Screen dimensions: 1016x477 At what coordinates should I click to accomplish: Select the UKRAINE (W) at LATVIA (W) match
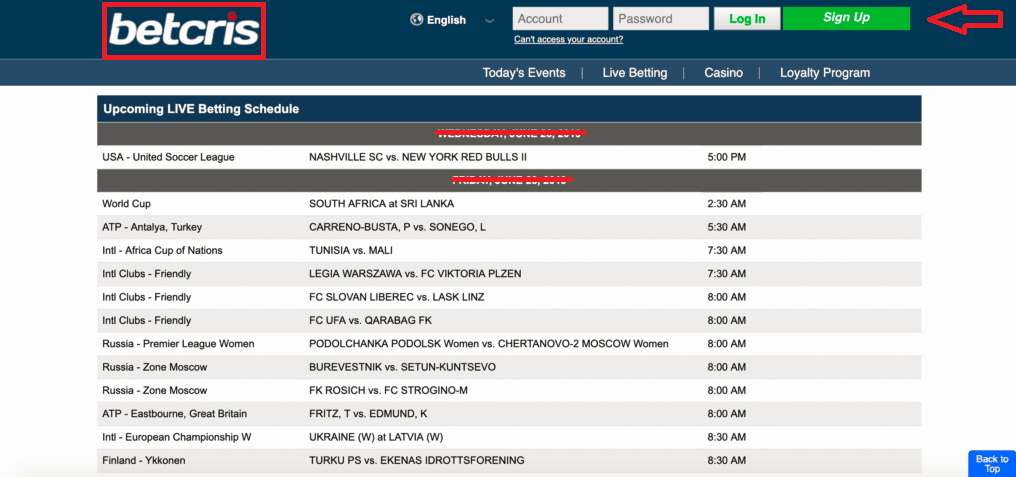[x=376, y=437]
